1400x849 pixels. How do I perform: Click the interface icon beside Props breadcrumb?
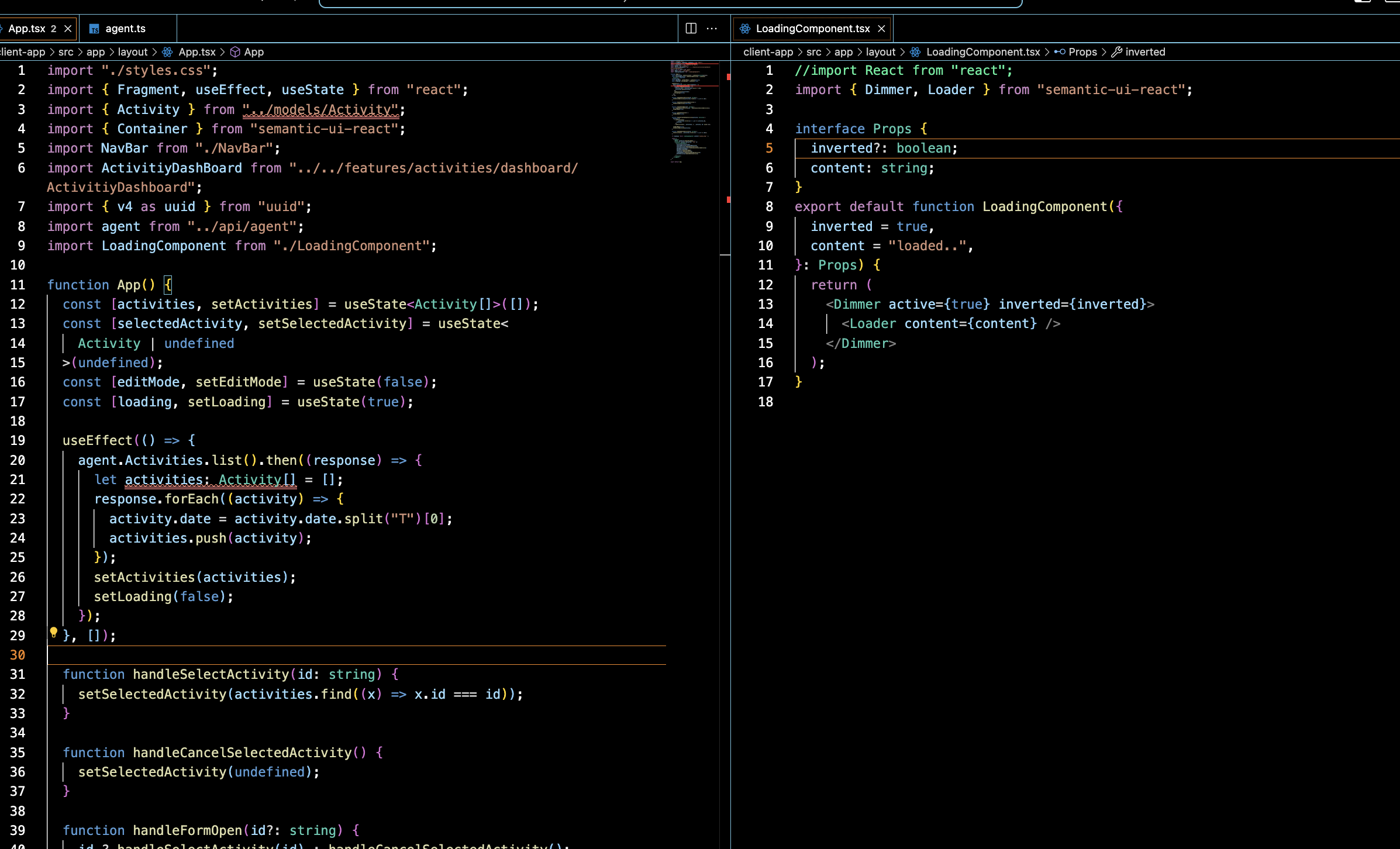point(1060,52)
